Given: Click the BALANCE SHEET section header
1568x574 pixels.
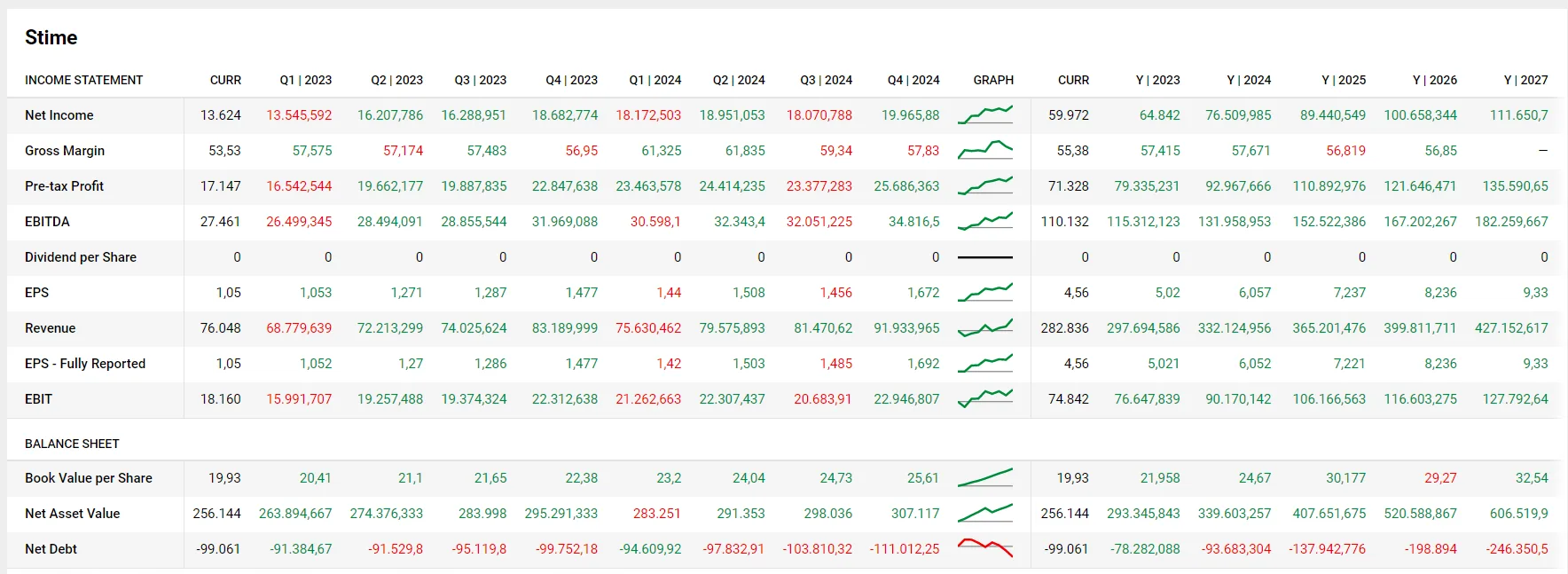Looking at the screenshot, I should point(72,444).
